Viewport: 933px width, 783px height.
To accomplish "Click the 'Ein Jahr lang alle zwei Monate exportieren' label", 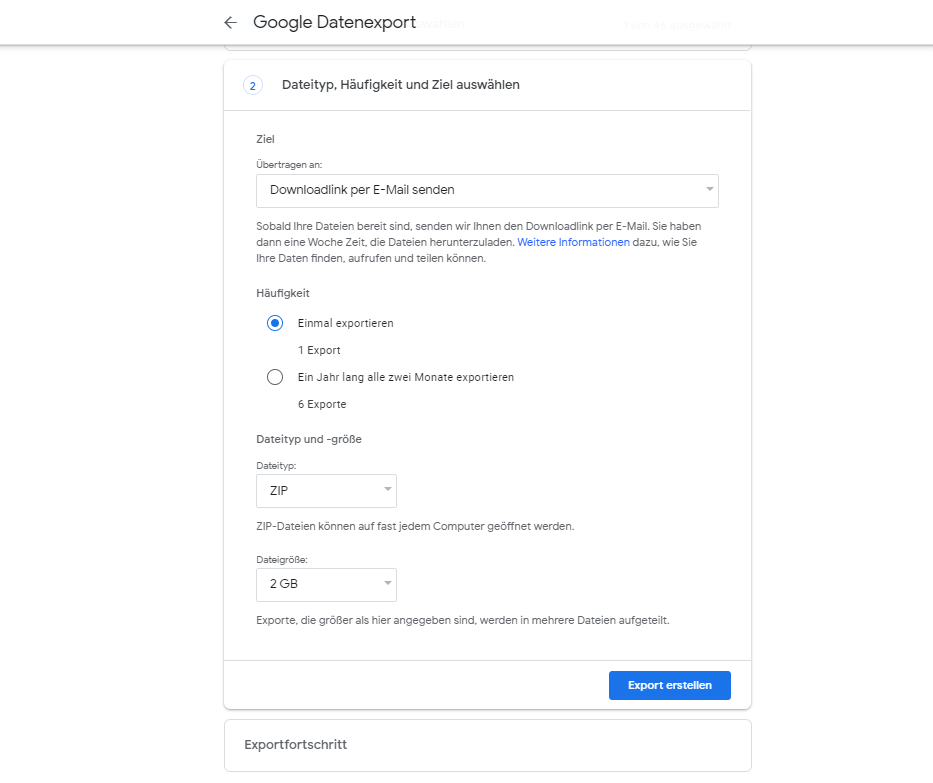I will pos(406,377).
